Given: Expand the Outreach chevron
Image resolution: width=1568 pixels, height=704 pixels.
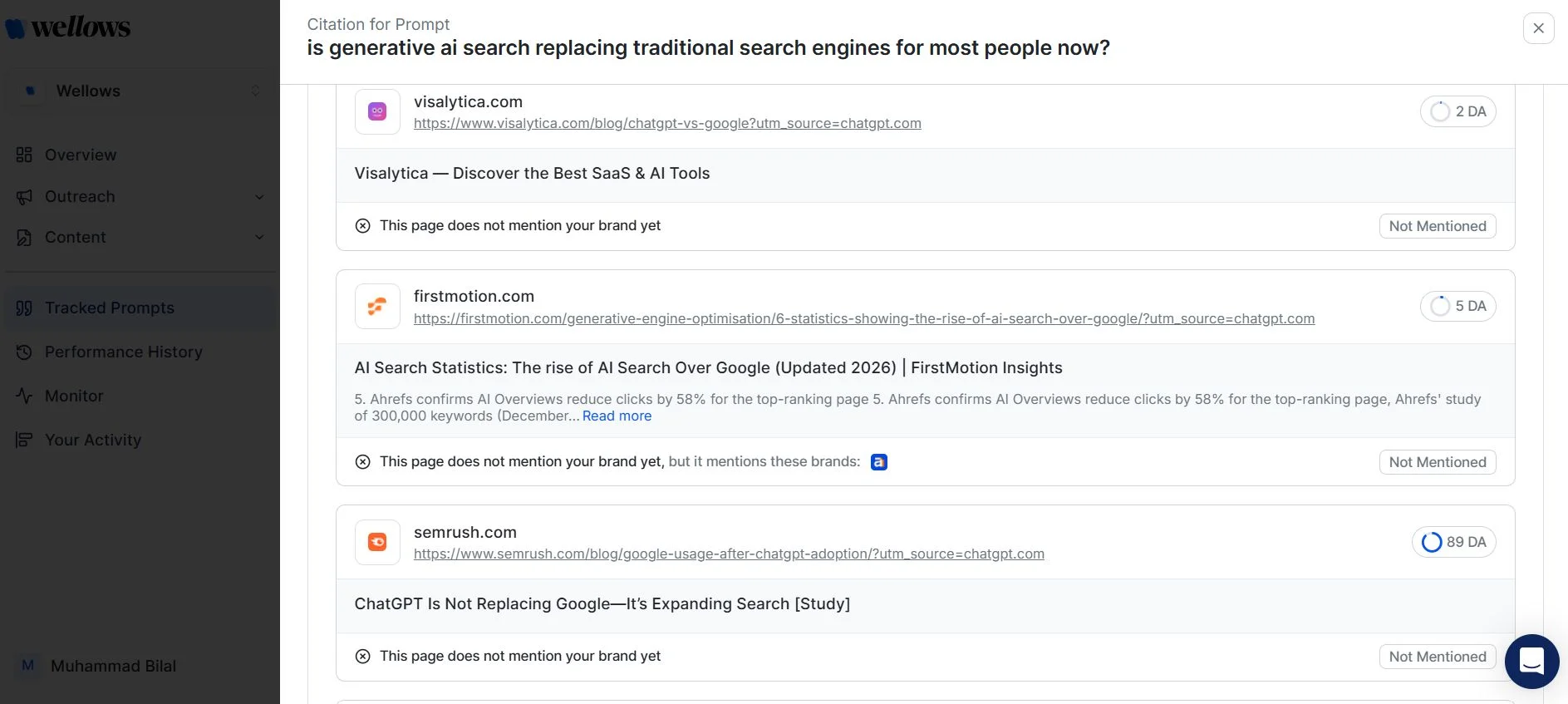Looking at the screenshot, I should click(259, 197).
